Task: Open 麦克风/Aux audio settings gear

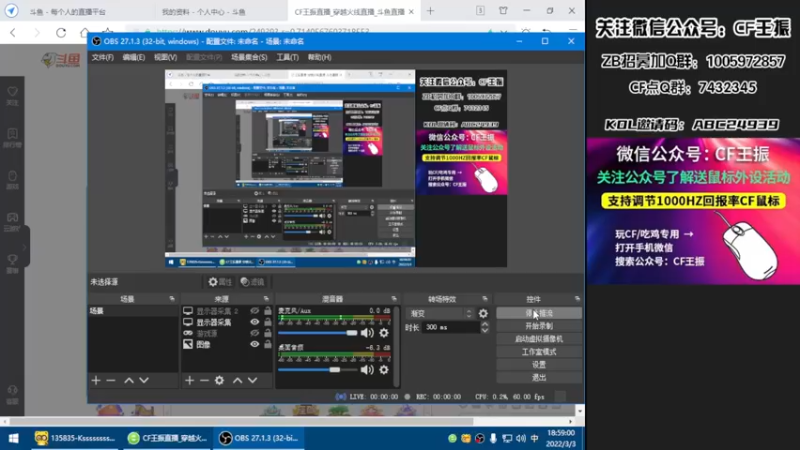Action: (384, 333)
